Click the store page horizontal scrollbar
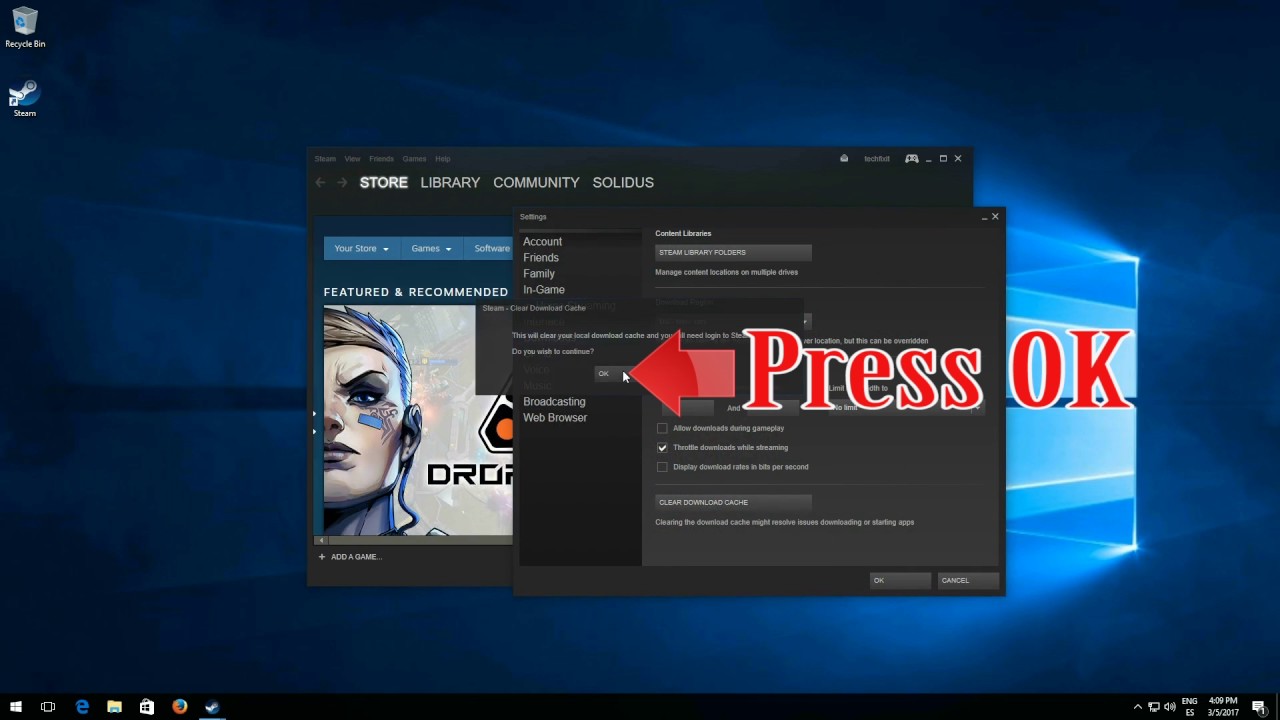The width and height of the screenshot is (1280, 720). [415, 541]
